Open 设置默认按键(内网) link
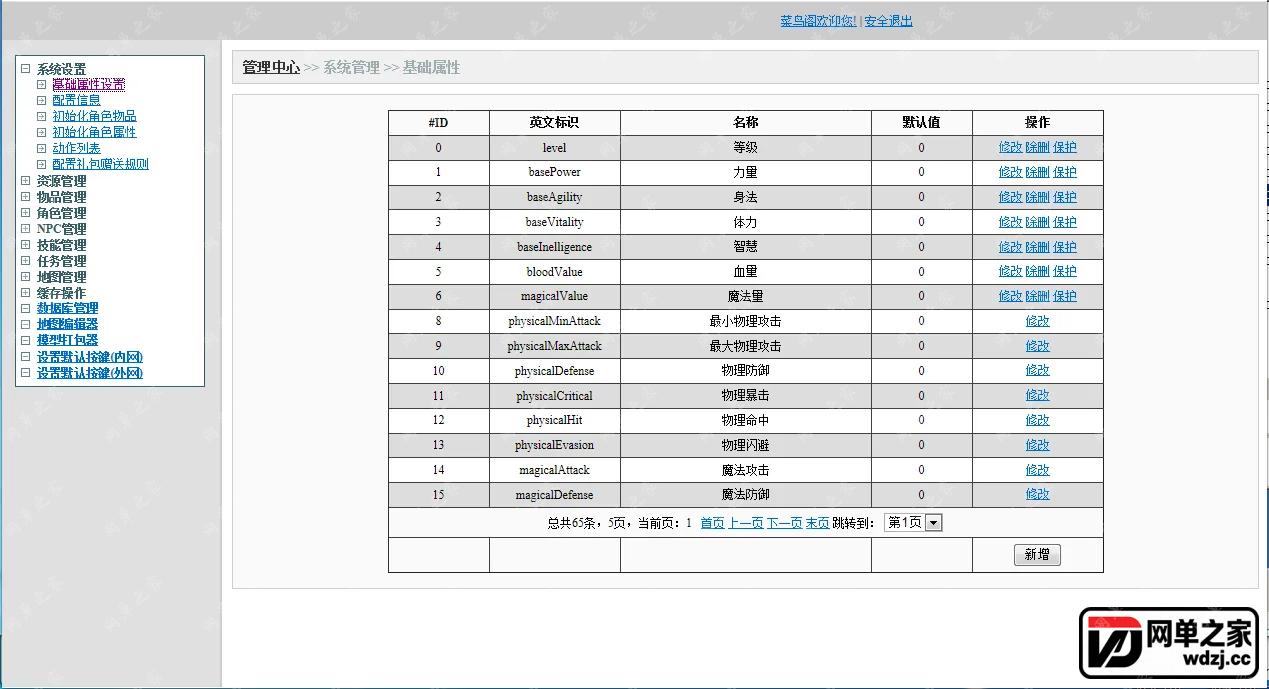 90,357
